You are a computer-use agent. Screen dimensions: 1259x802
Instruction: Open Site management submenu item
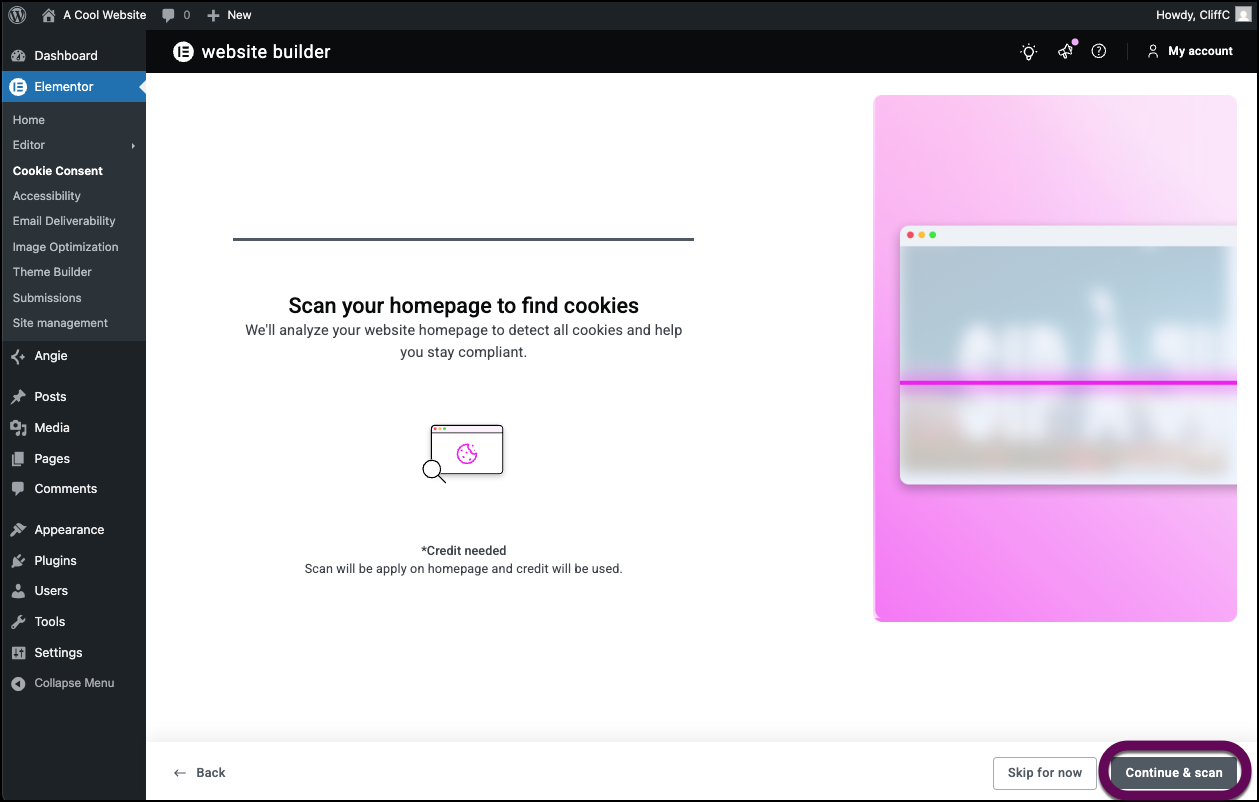coord(60,323)
